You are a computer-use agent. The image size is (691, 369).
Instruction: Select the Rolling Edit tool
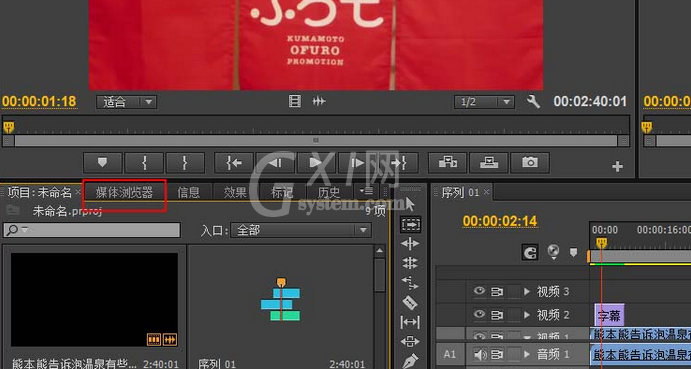[410, 263]
